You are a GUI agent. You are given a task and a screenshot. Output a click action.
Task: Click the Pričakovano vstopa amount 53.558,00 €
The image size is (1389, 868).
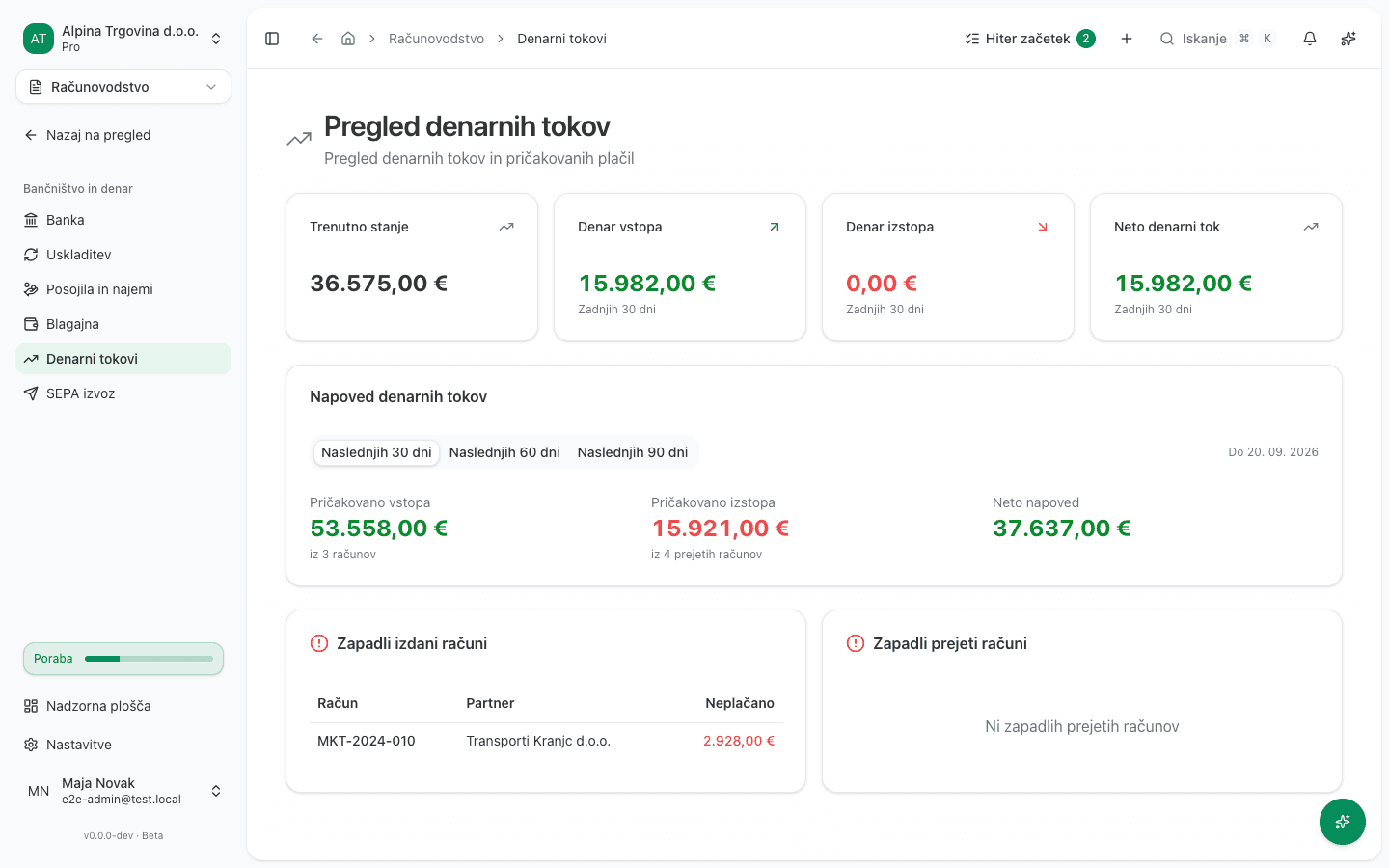[x=379, y=529]
